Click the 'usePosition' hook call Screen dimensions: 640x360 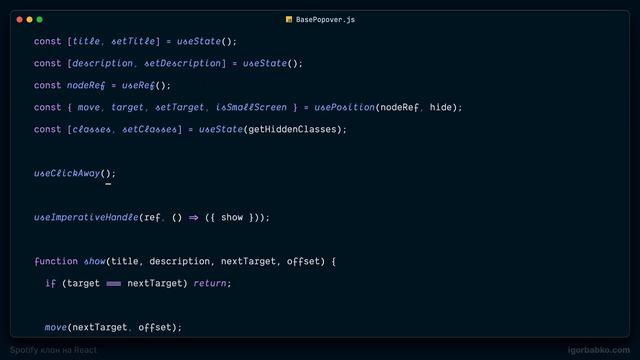(x=344, y=107)
